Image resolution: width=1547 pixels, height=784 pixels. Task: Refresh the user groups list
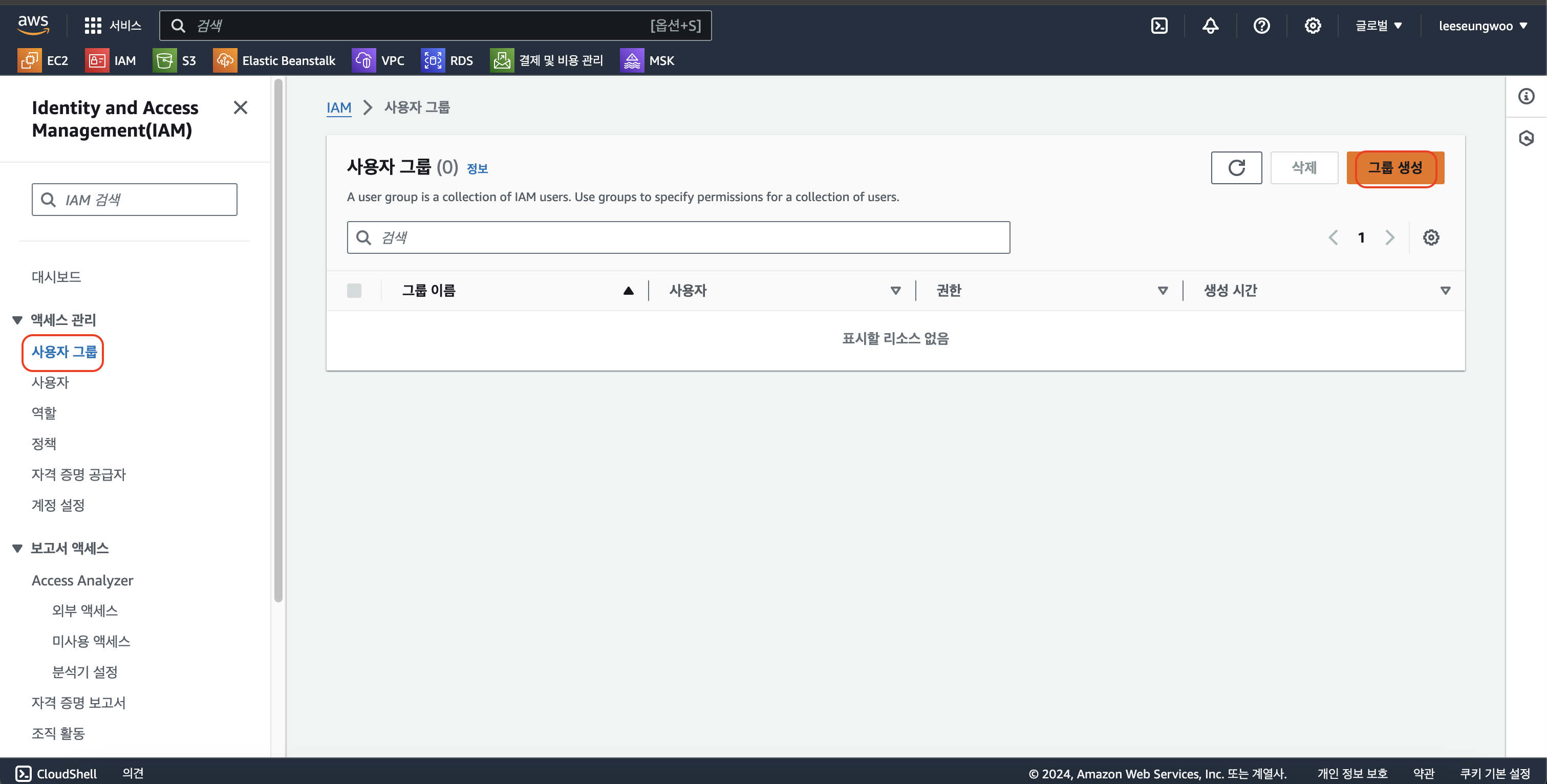pyautogui.click(x=1236, y=167)
